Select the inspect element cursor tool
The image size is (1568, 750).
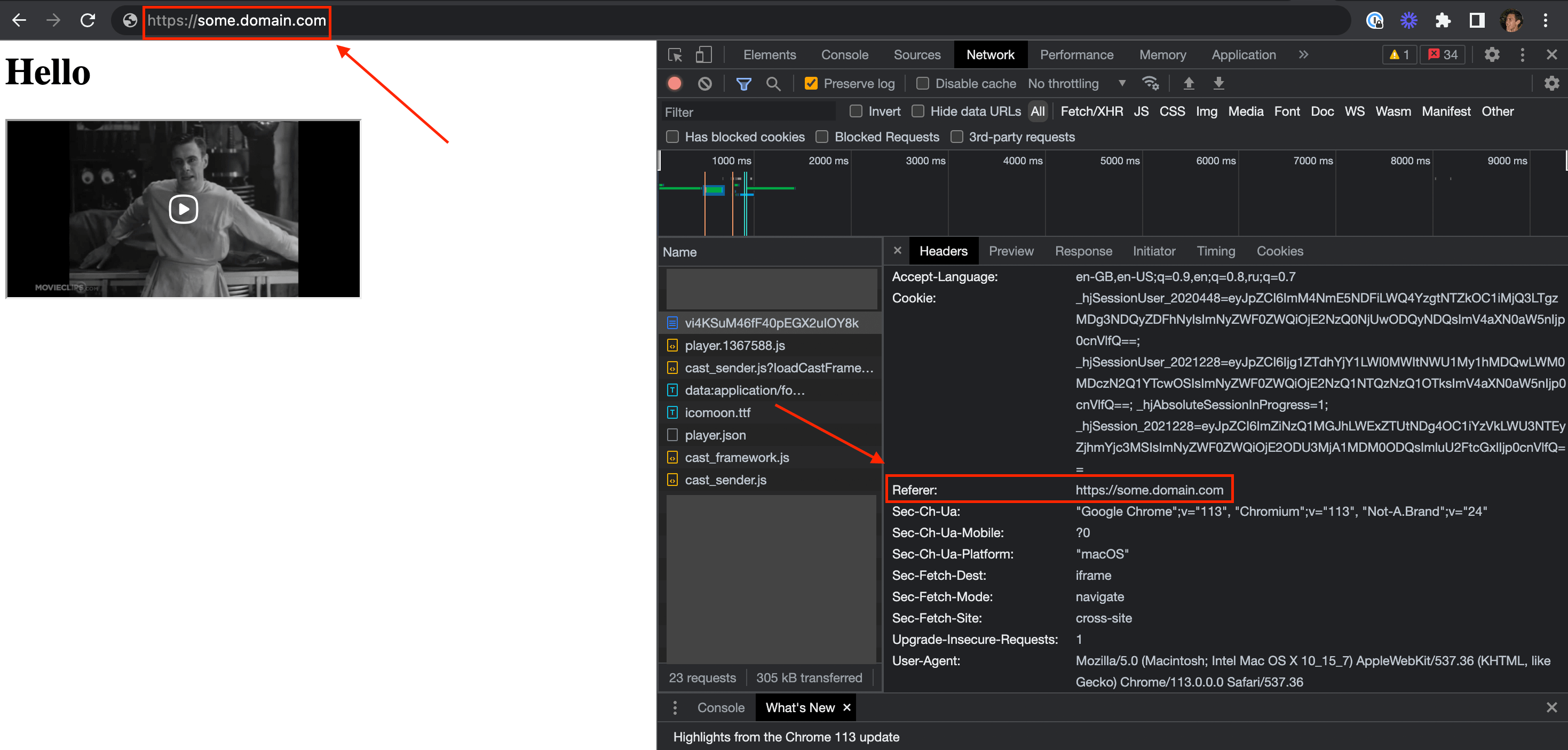click(675, 55)
